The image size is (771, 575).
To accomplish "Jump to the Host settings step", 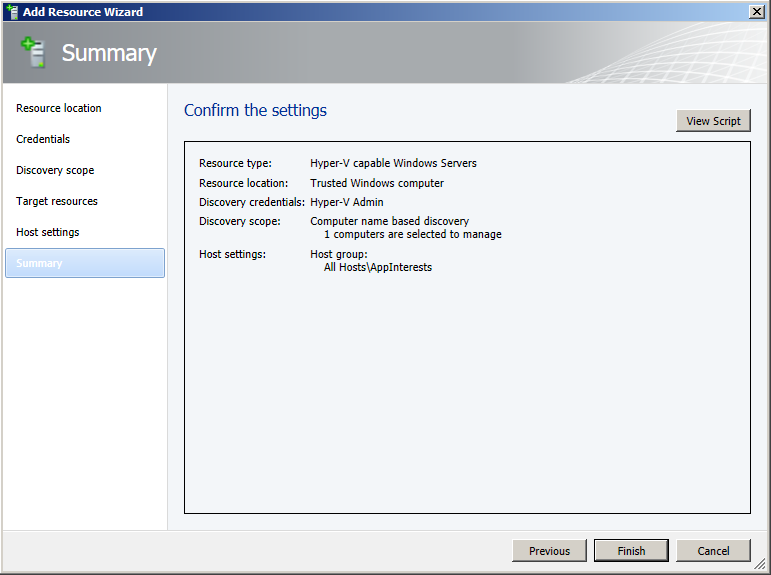I will coord(47,232).
